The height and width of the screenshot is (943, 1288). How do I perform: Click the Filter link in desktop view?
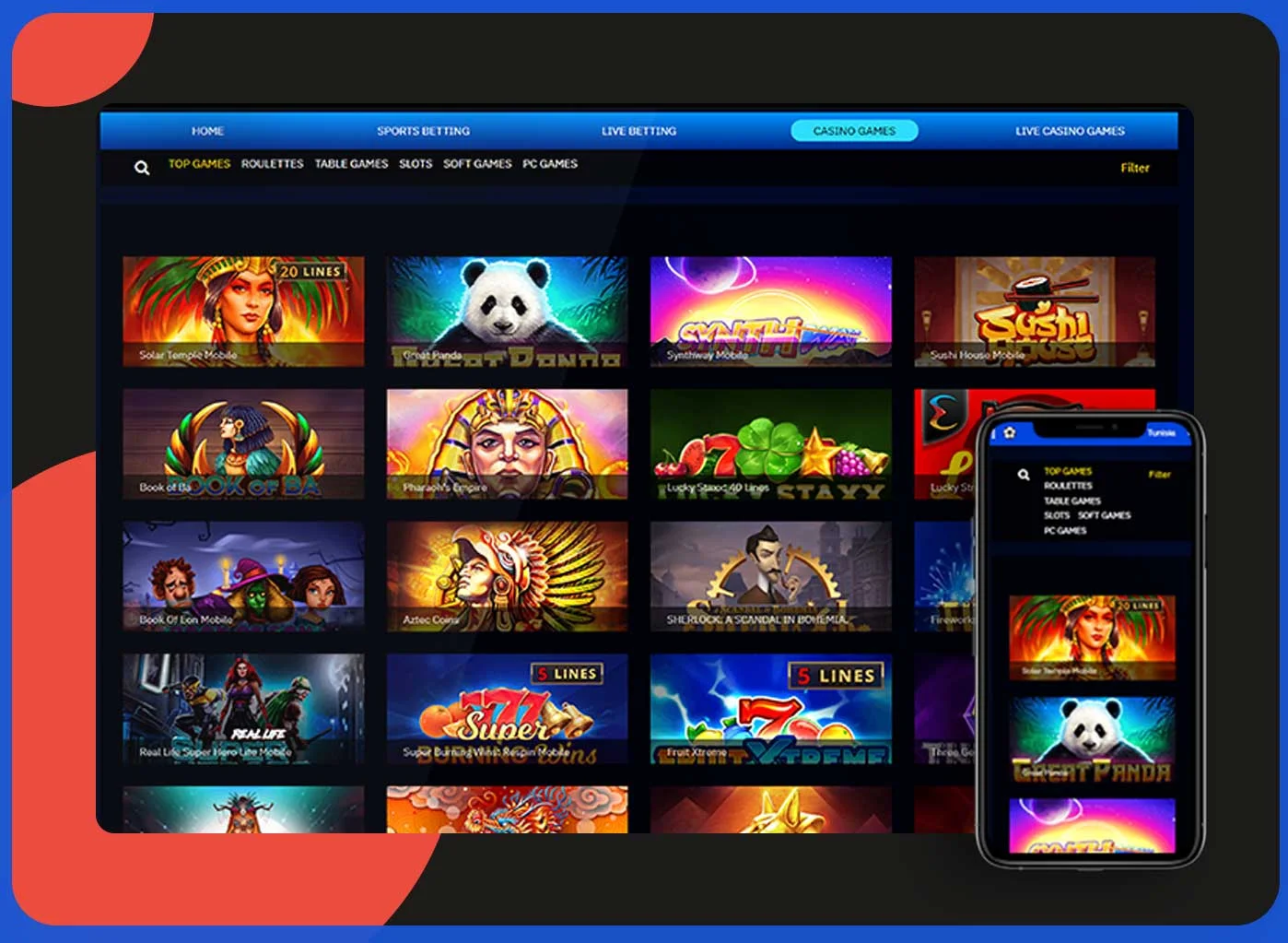(x=1135, y=168)
